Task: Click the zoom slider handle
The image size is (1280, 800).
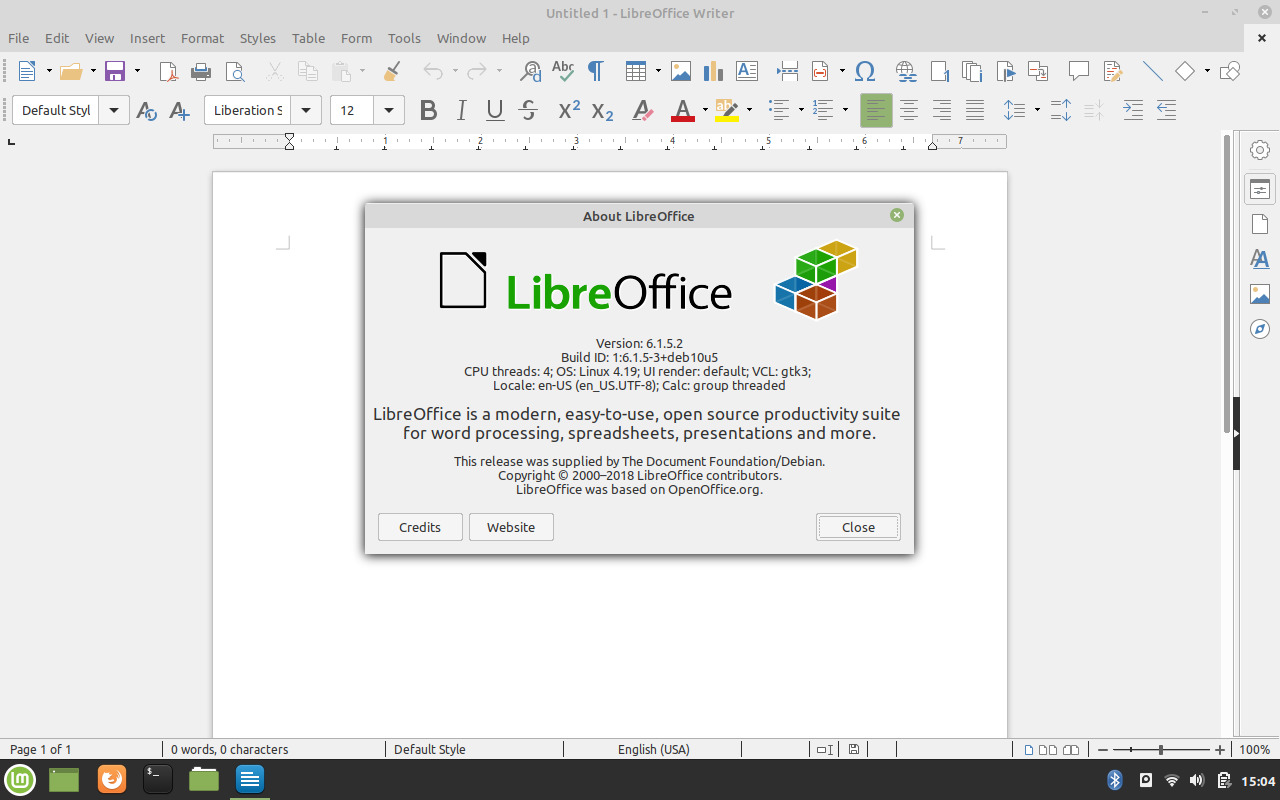Action: (x=1160, y=749)
